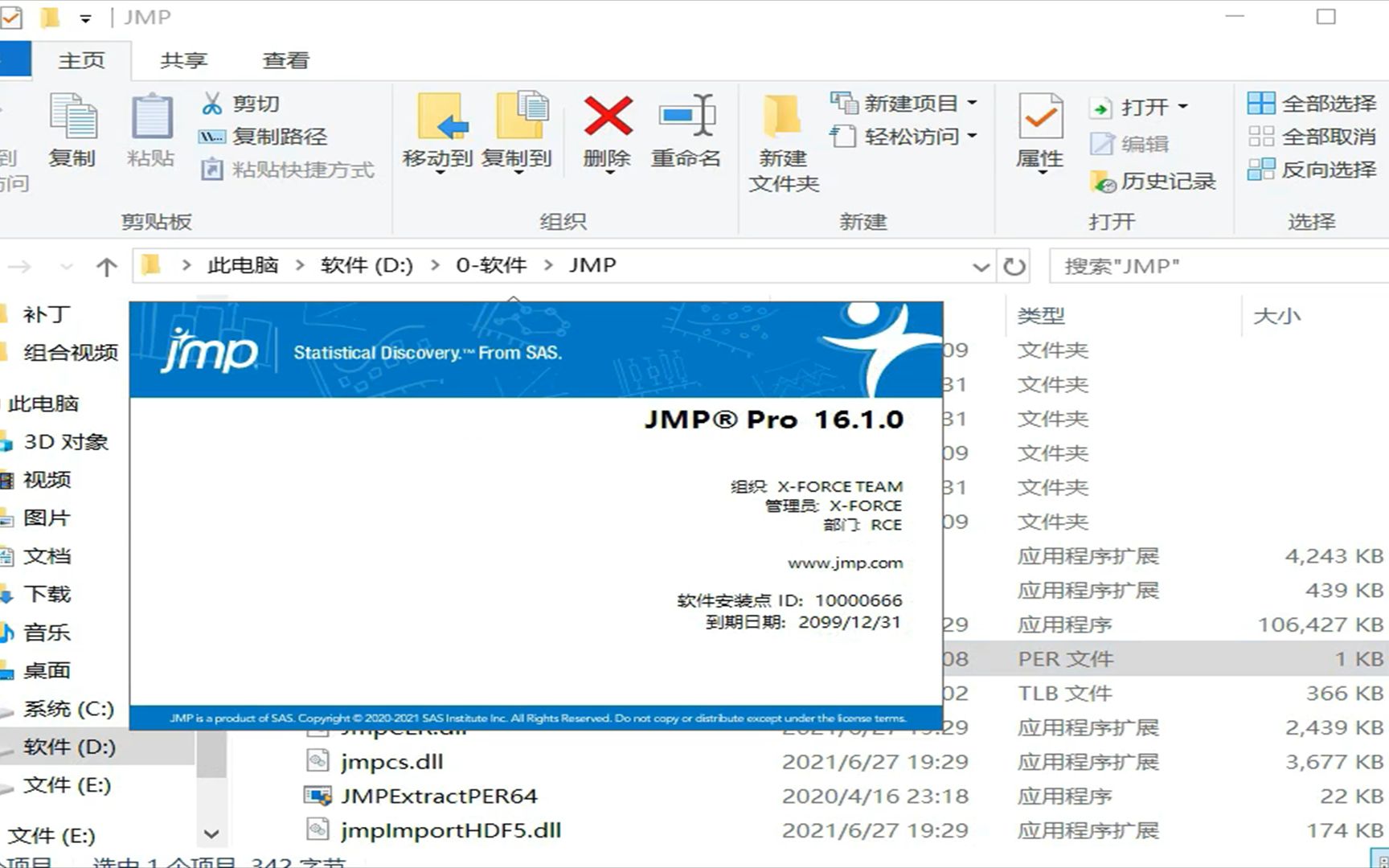This screenshot has height=868, width=1389.
Task: Select the jmpcs.dll file
Action: [x=391, y=761]
